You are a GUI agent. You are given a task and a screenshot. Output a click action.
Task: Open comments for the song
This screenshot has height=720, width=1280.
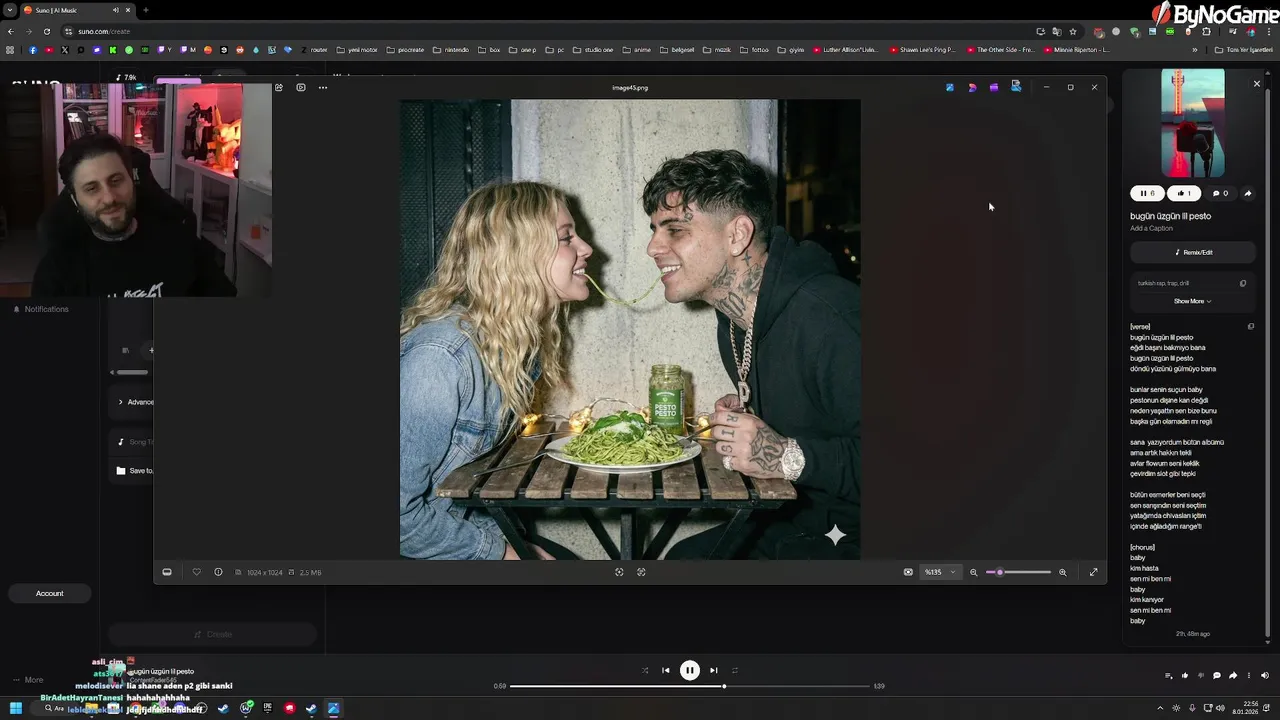[x=1220, y=193]
